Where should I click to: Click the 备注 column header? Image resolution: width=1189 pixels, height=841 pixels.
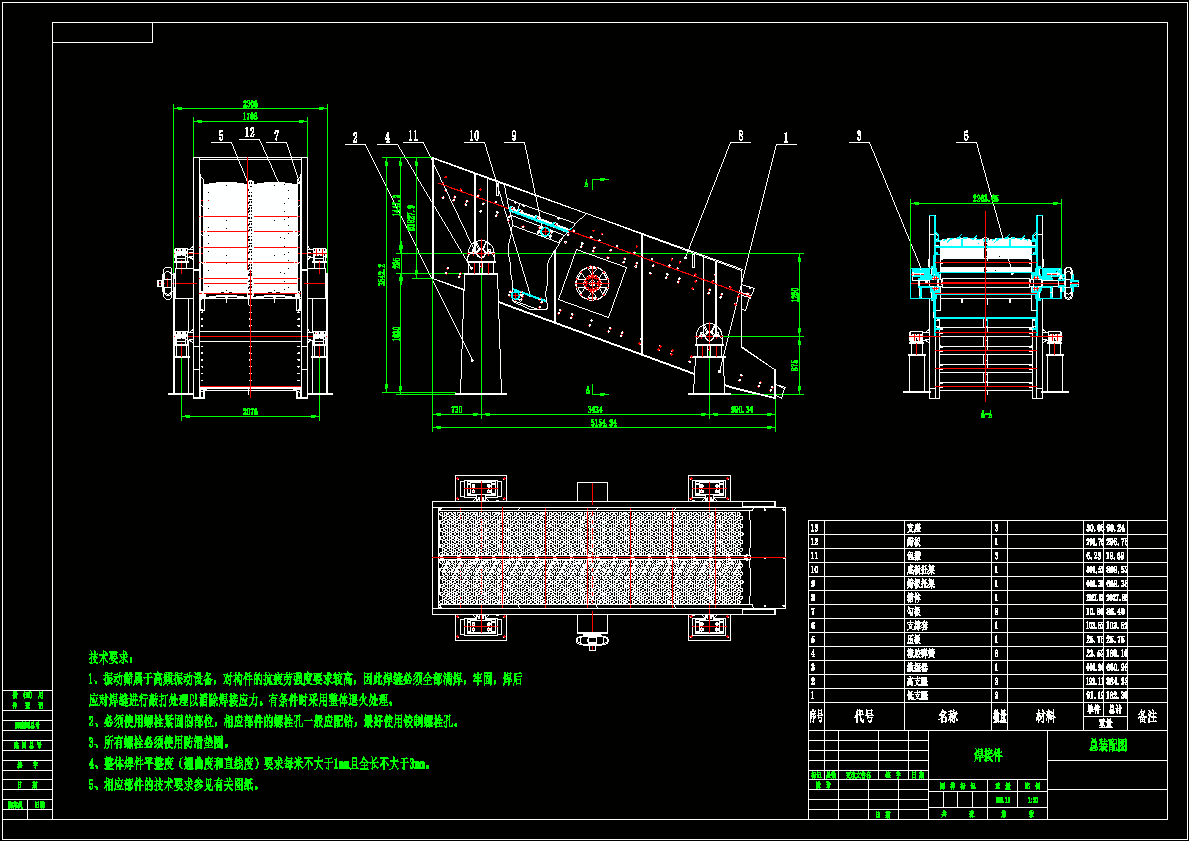click(1147, 716)
